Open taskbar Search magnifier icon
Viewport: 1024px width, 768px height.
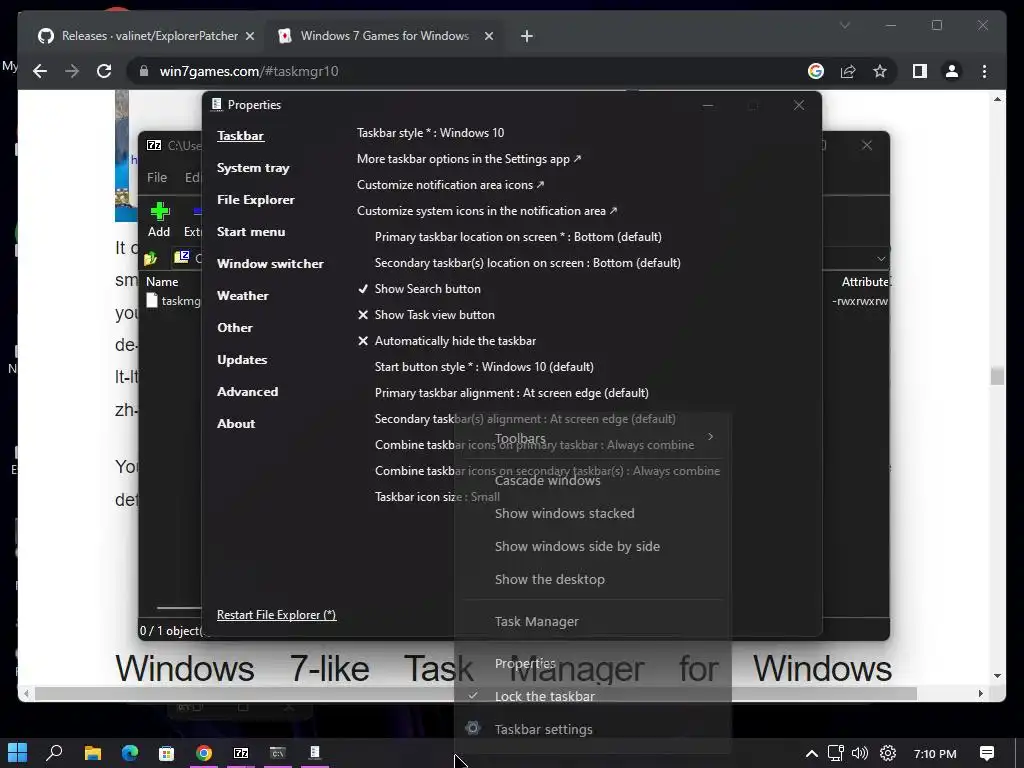(x=55, y=753)
